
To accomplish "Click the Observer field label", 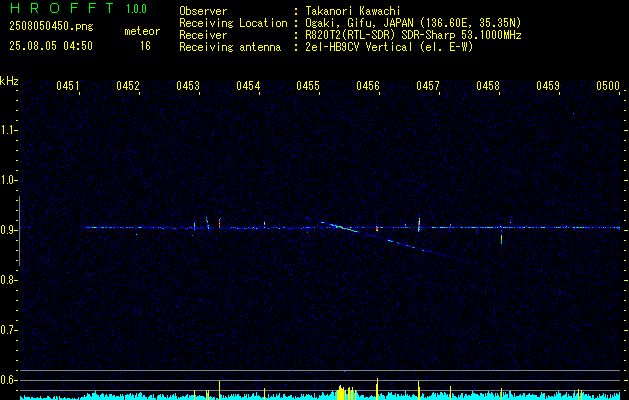I will click(203, 11).
